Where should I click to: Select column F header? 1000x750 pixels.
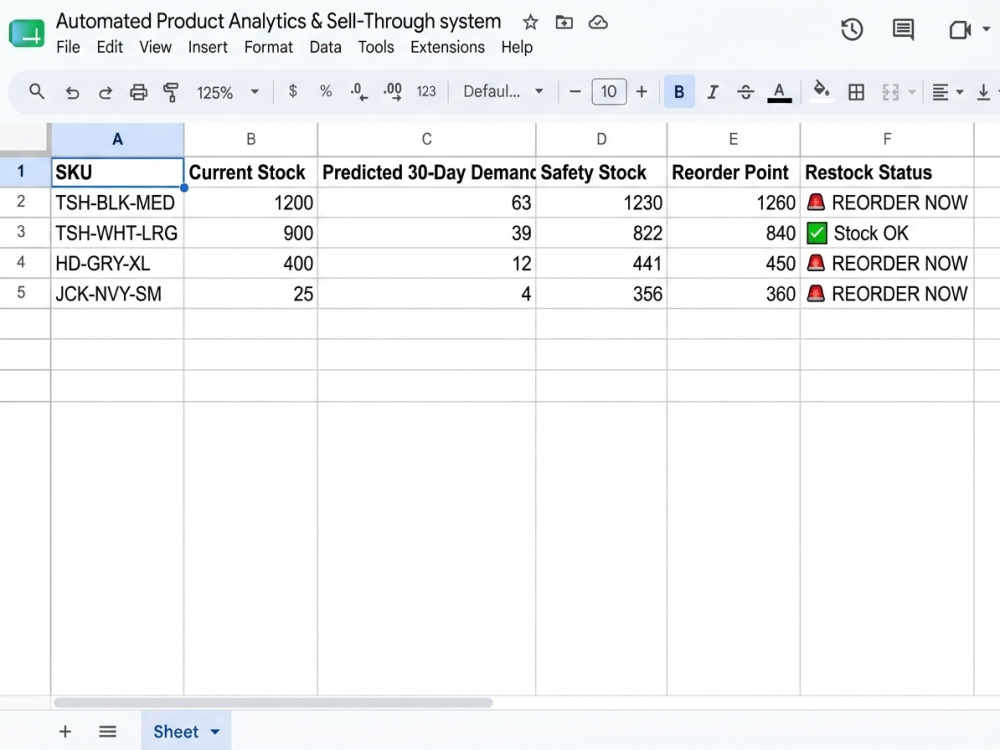tap(887, 139)
